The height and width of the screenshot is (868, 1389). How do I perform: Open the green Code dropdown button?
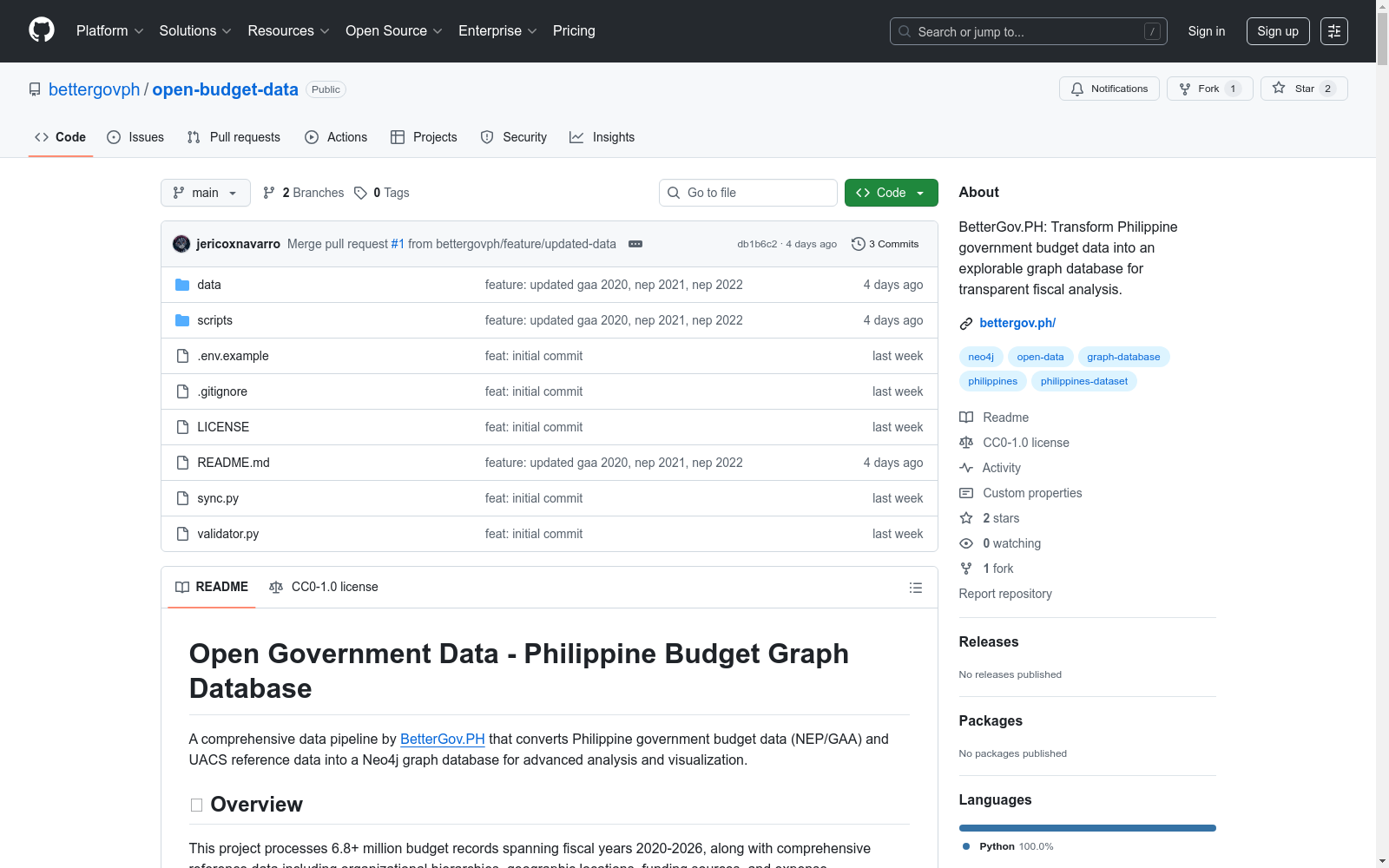point(891,193)
